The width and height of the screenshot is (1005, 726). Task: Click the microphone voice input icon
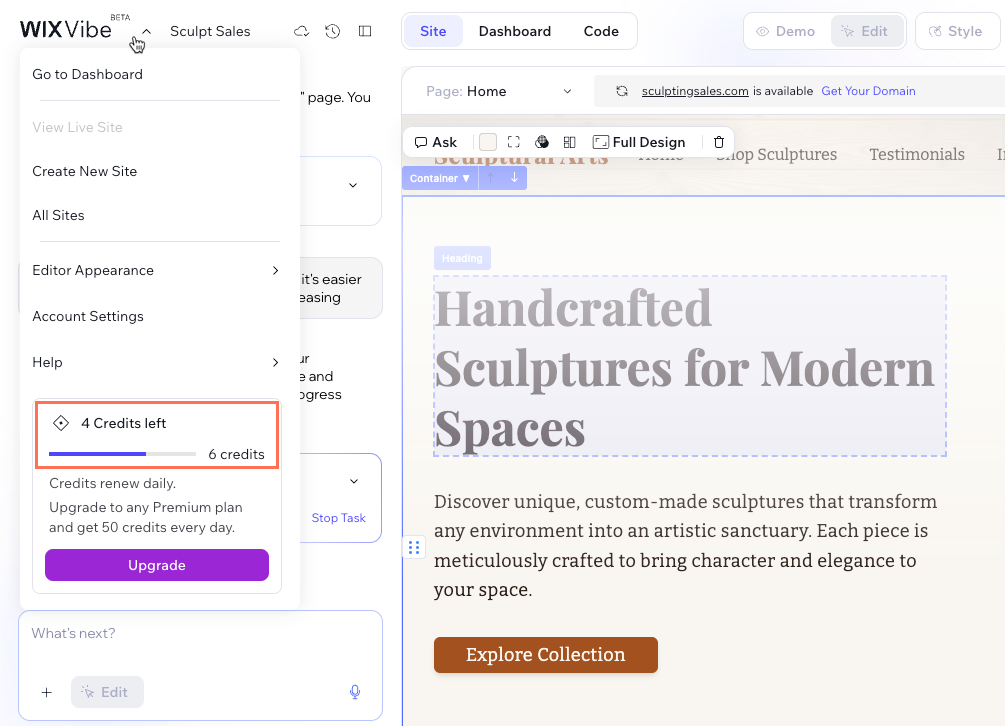355,692
